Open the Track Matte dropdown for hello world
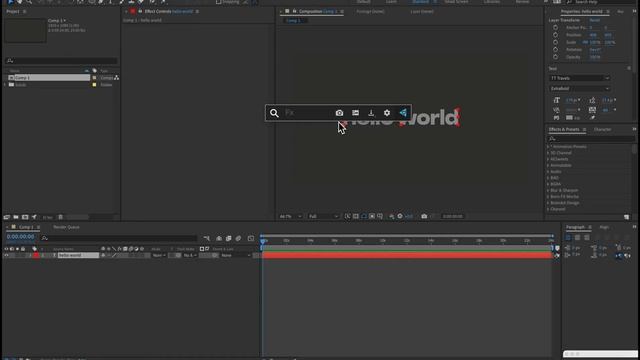This screenshot has height=360, width=640. pos(190,256)
